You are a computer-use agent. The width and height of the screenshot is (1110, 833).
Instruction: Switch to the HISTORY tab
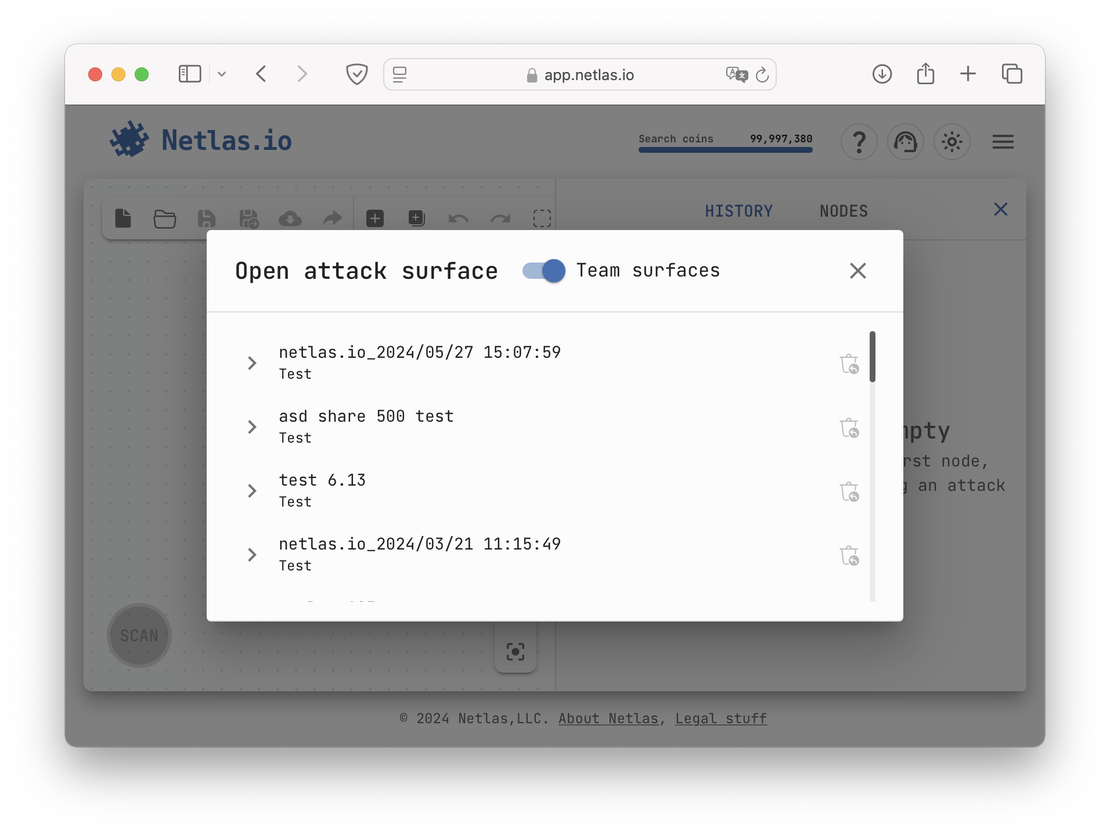[738, 211]
